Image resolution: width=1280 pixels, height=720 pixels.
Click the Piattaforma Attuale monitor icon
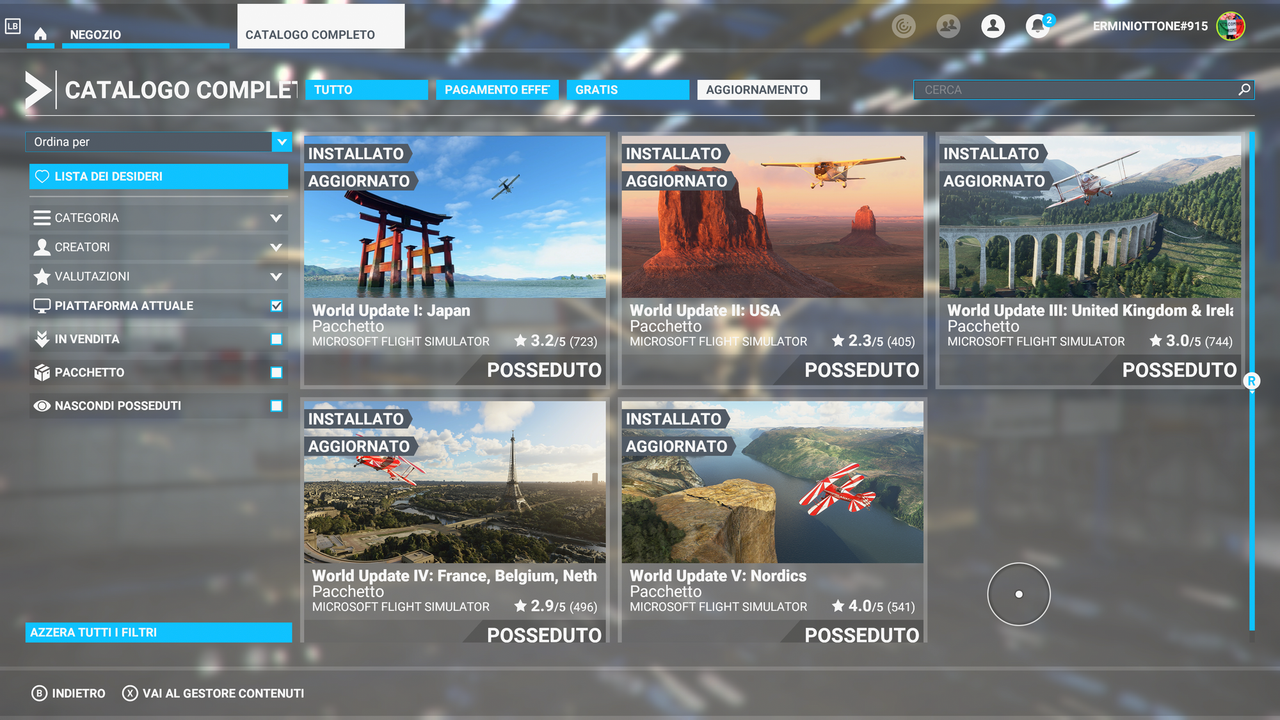coord(42,306)
